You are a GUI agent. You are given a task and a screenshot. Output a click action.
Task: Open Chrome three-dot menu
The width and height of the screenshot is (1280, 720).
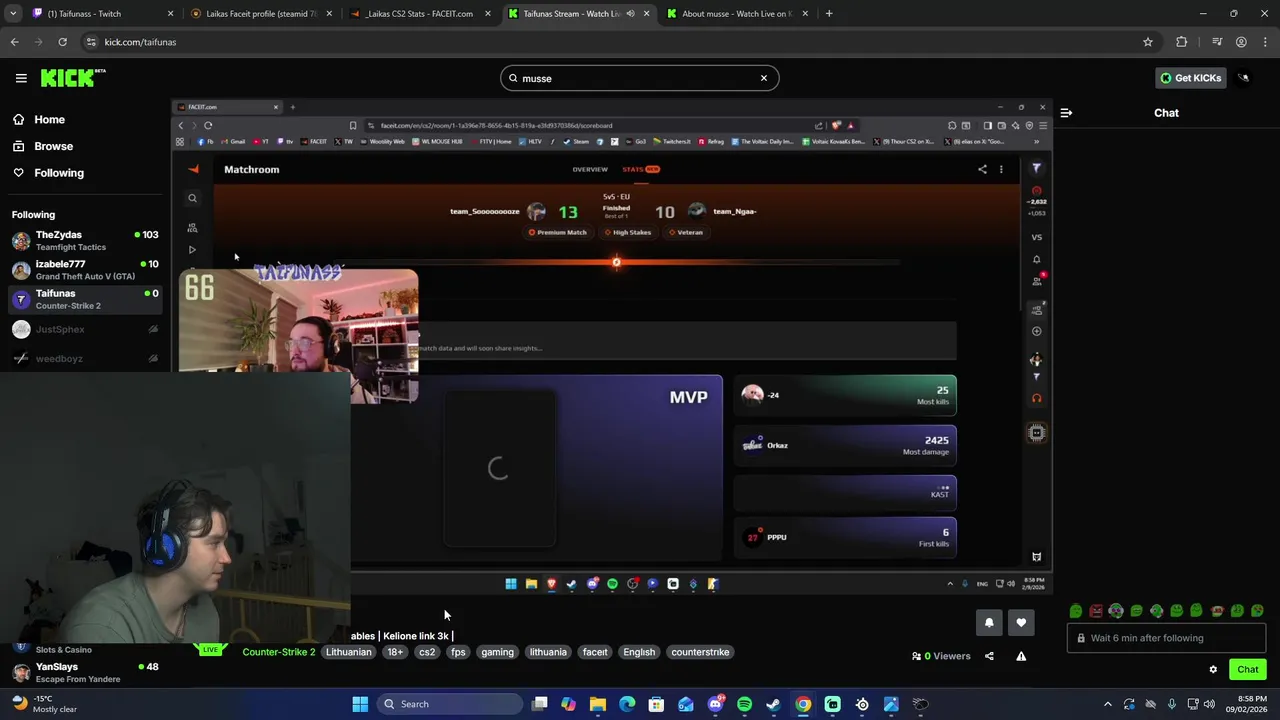click(x=1266, y=42)
